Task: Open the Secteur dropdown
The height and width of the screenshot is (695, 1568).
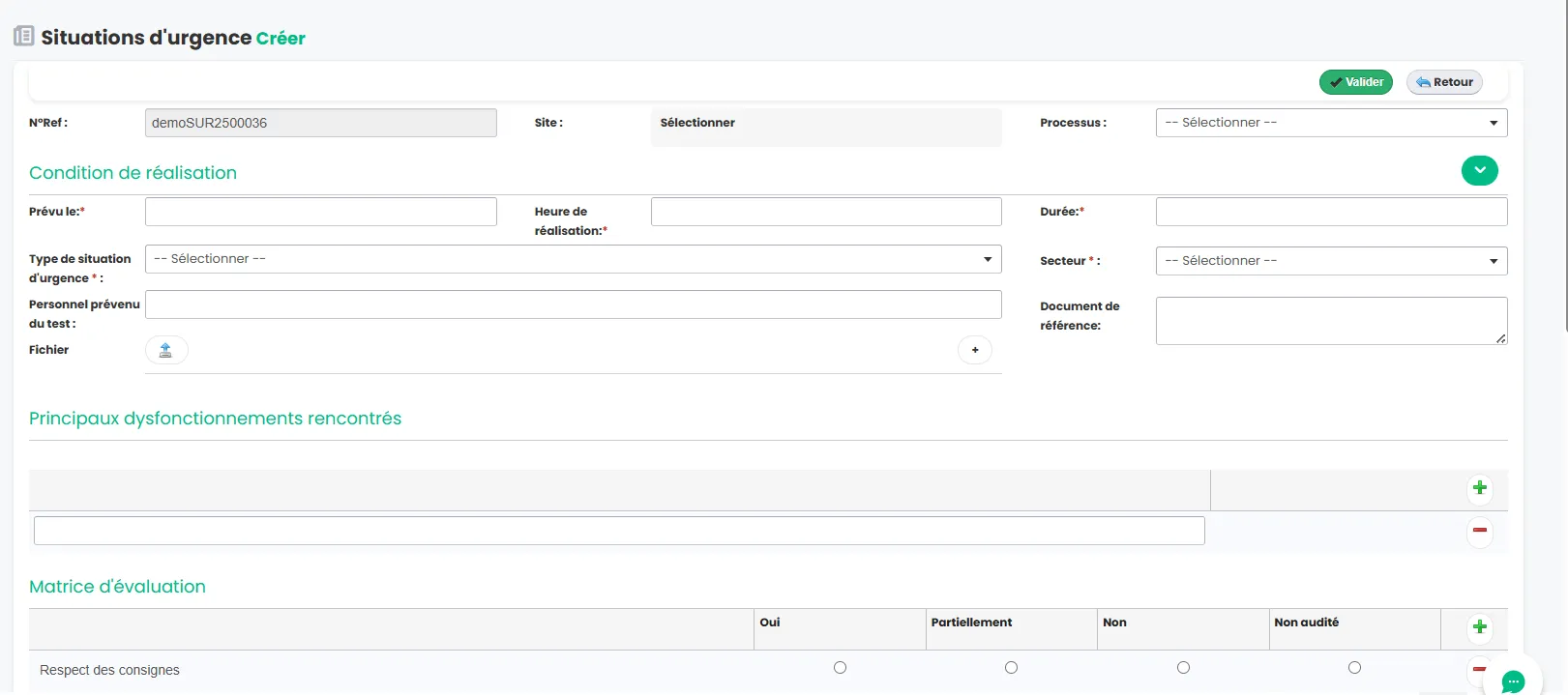Action: [x=1331, y=261]
